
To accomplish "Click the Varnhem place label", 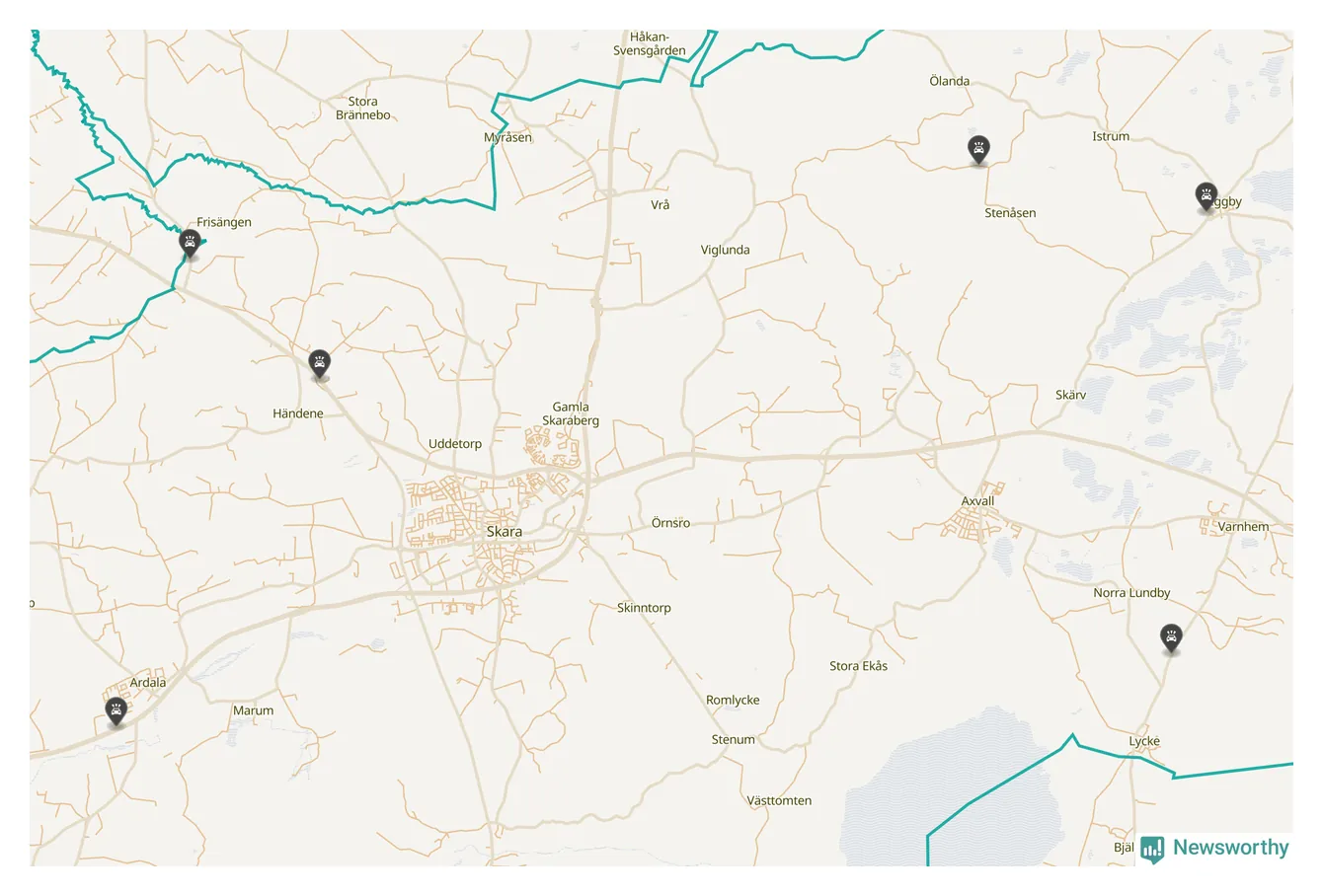I will click(x=1243, y=526).
